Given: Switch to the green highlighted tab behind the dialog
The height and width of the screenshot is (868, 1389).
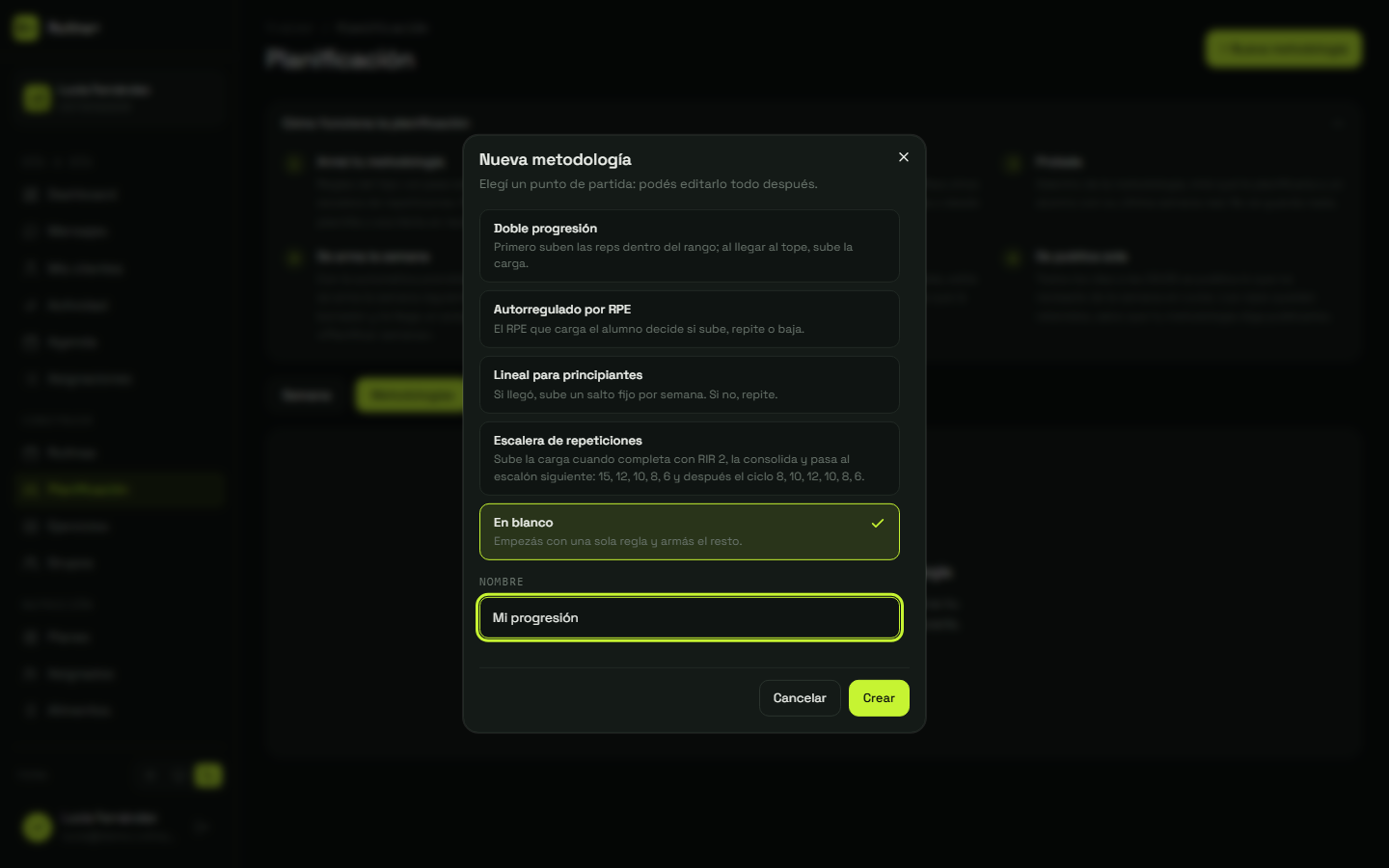Looking at the screenshot, I should 412,395.
